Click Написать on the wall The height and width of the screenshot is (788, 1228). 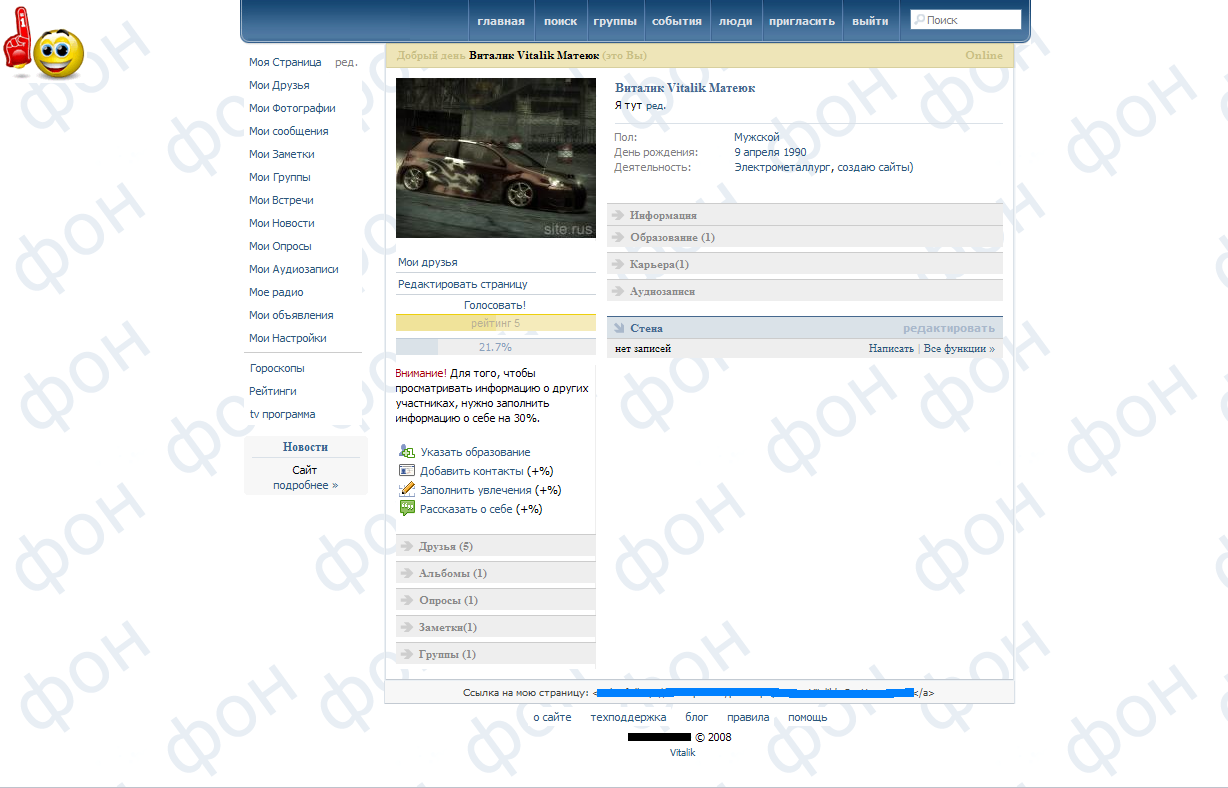[891, 349]
